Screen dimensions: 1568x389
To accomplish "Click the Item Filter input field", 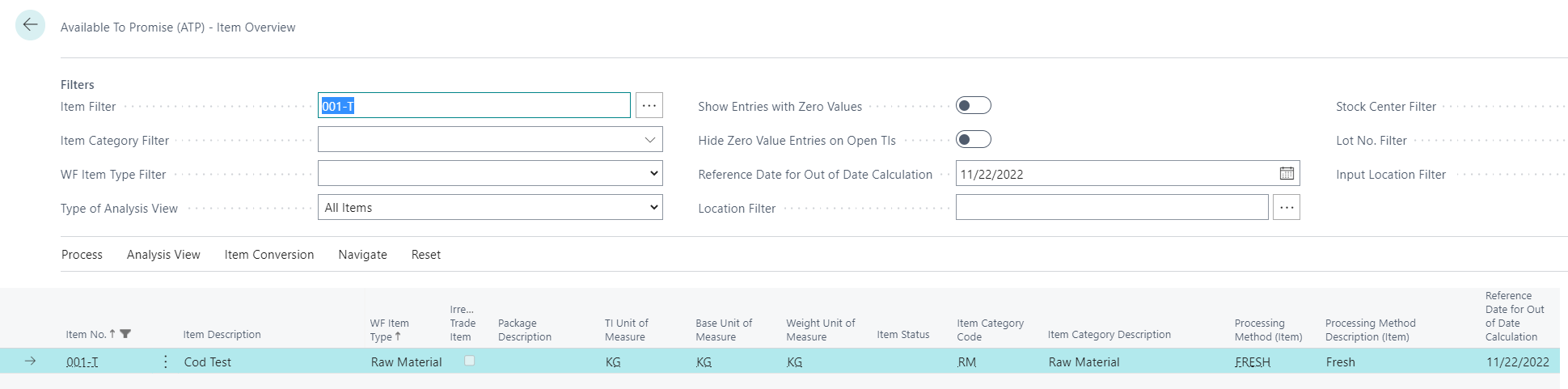I will (x=474, y=106).
